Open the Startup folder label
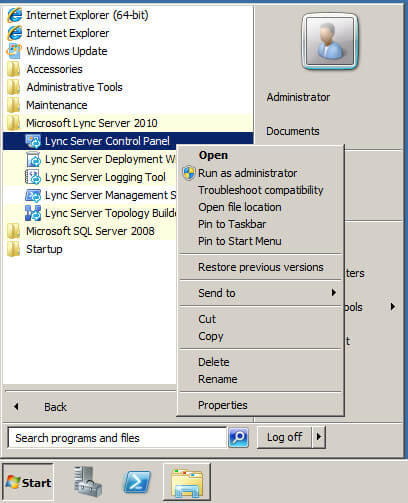408x503 pixels. [44, 249]
